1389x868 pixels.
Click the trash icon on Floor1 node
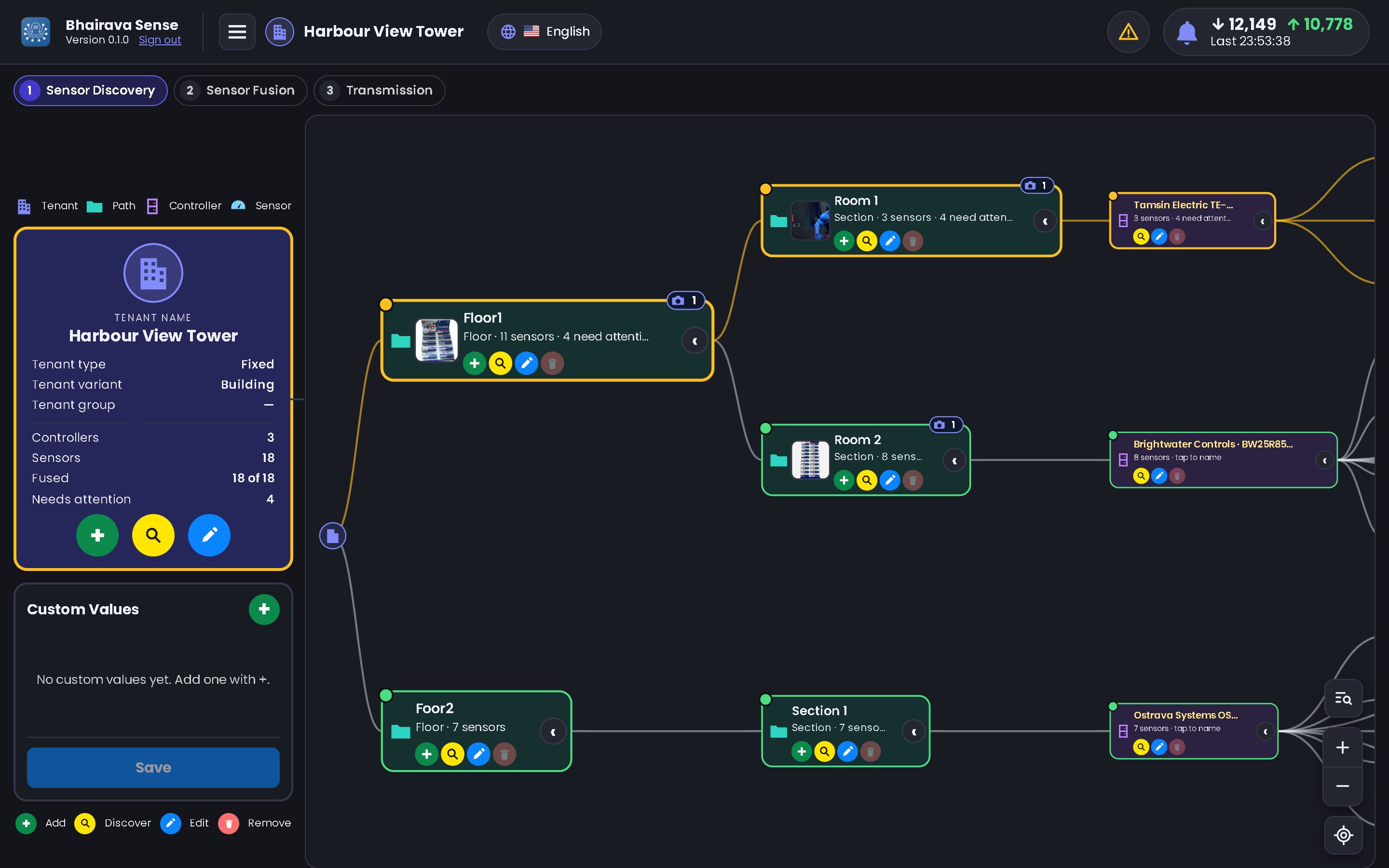tap(552, 364)
